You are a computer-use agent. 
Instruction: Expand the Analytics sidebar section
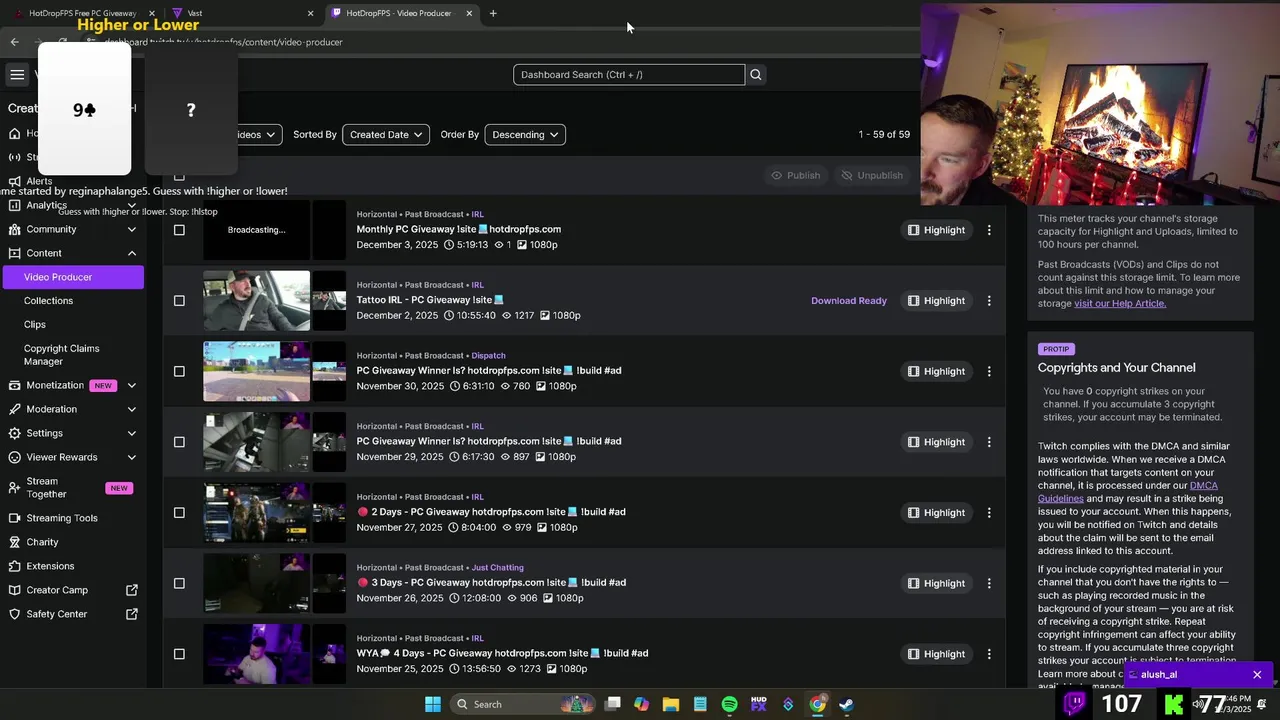pyautogui.click(x=131, y=205)
